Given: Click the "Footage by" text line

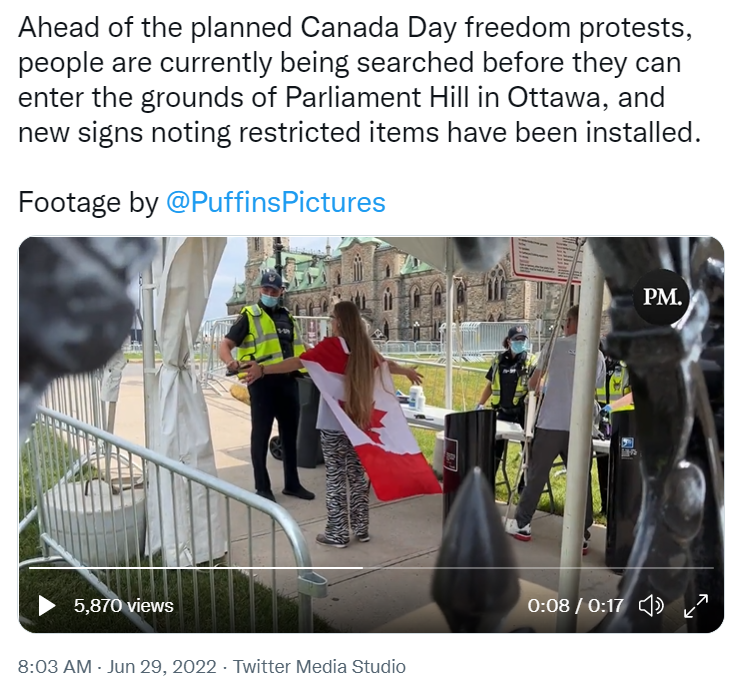Looking at the screenshot, I should (x=202, y=203).
